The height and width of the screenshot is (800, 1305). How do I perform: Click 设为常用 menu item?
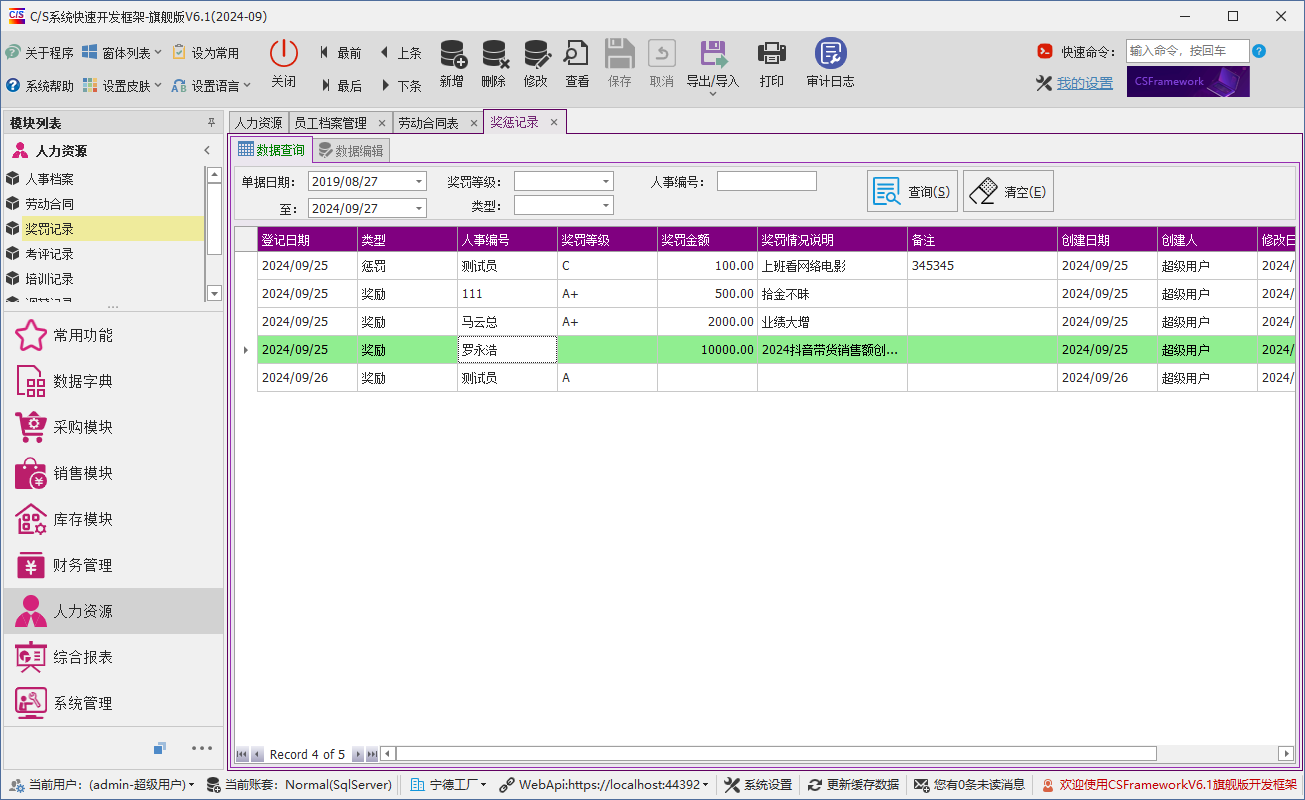pyautogui.click(x=205, y=53)
